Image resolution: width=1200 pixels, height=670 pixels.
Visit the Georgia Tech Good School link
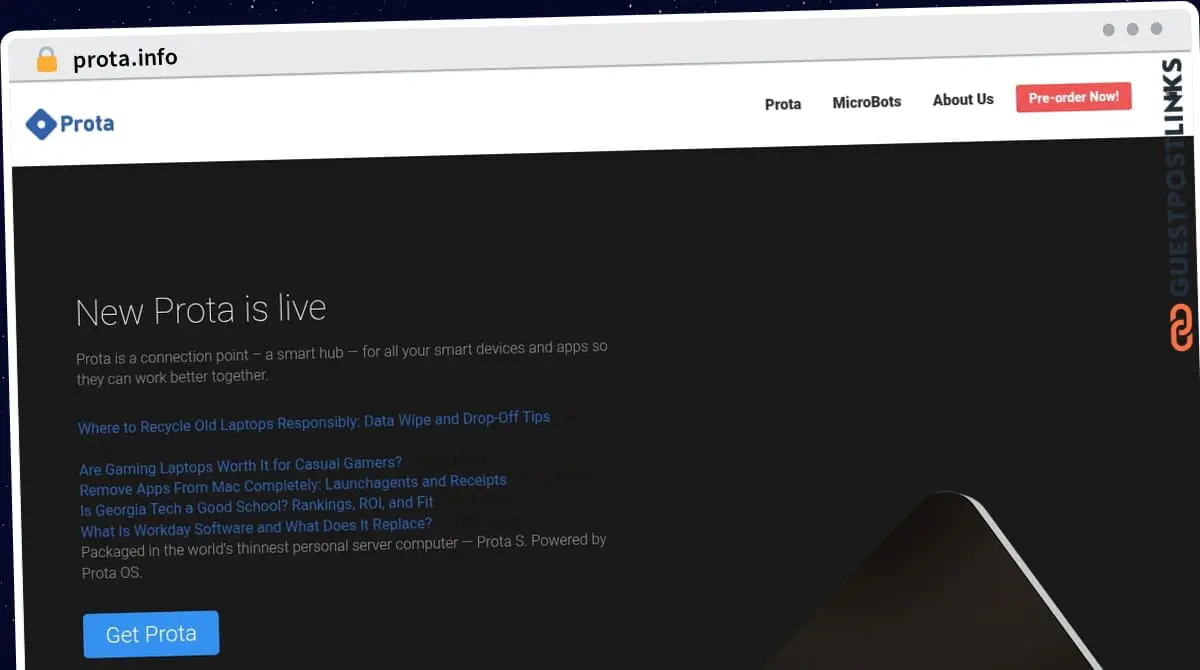(256, 507)
